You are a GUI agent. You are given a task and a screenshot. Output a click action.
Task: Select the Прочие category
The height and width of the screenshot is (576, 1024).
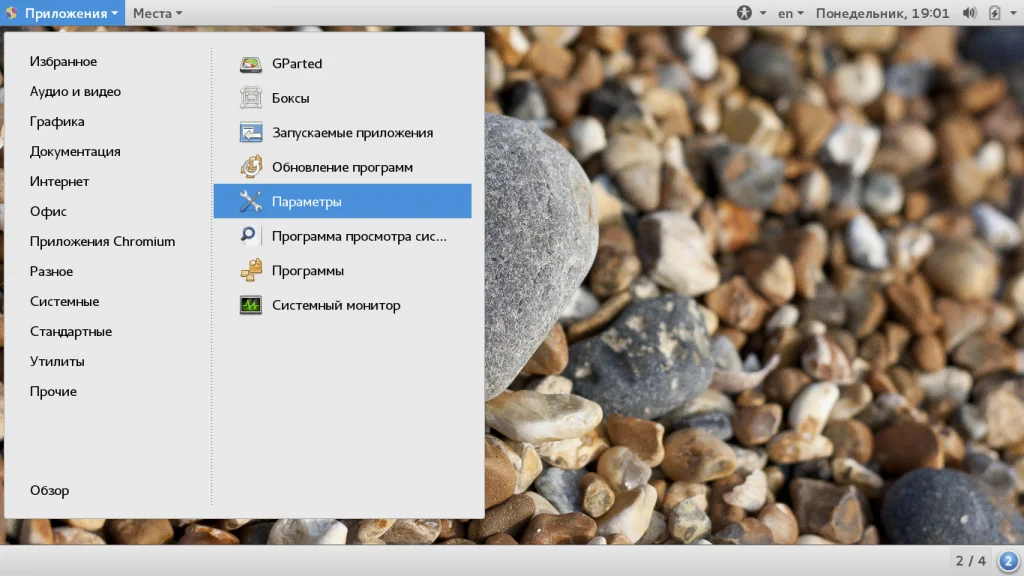coord(53,392)
